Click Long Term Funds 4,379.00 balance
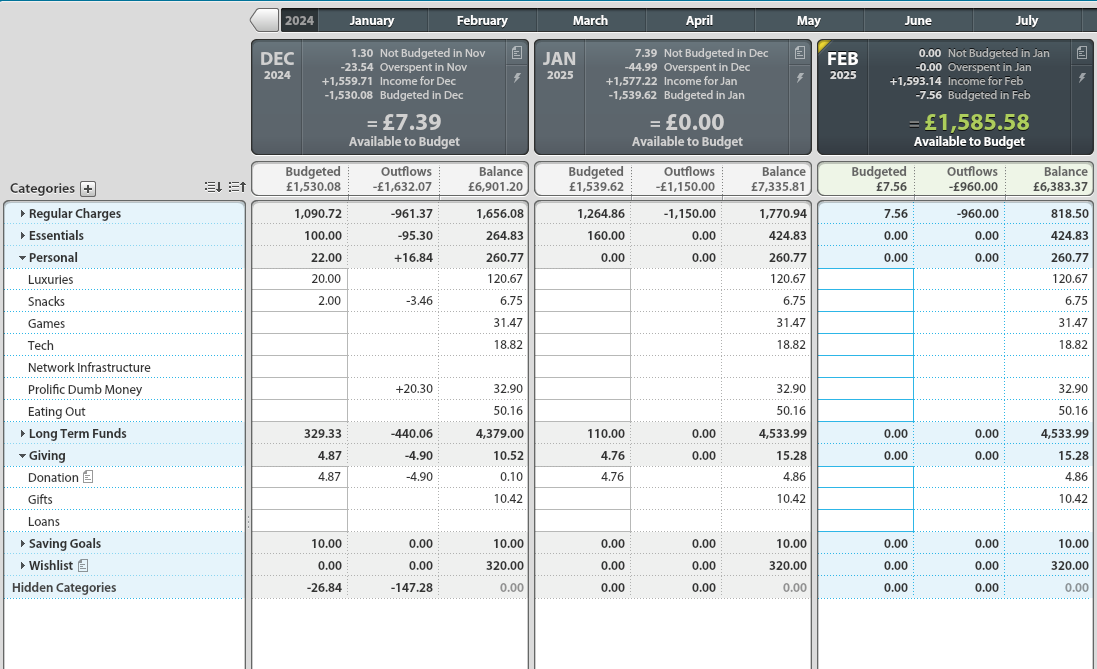This screenshot has height=669, width=1097. click(500, 433)
